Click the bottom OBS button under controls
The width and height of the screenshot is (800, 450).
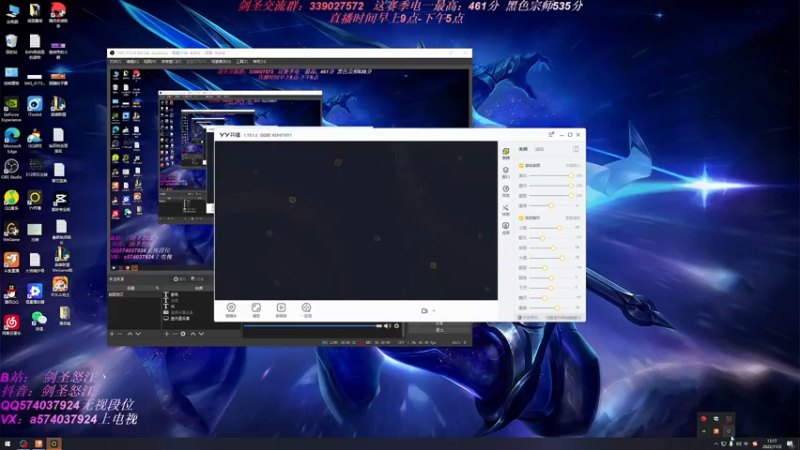coord(440,330)
